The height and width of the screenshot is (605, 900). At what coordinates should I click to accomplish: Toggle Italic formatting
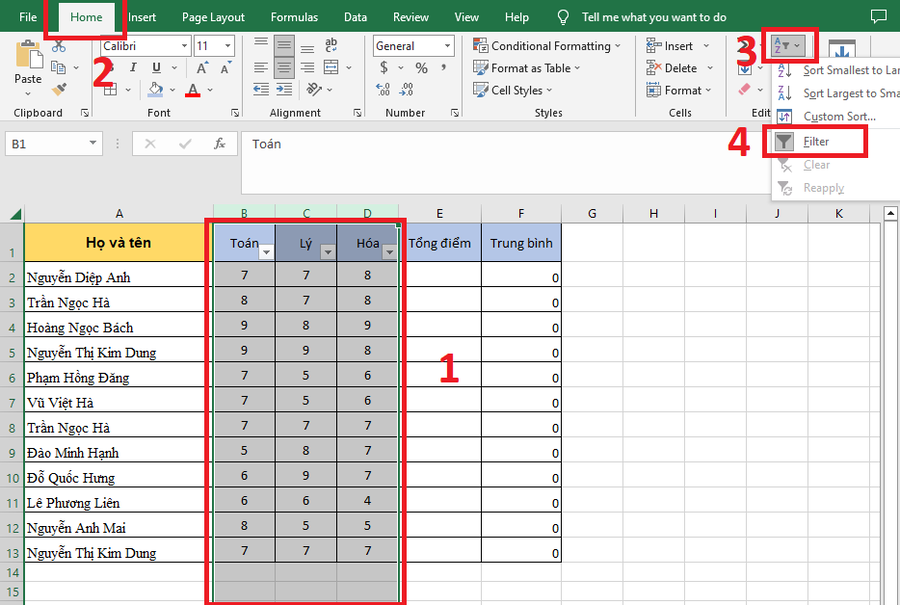[x=133, y=68]
